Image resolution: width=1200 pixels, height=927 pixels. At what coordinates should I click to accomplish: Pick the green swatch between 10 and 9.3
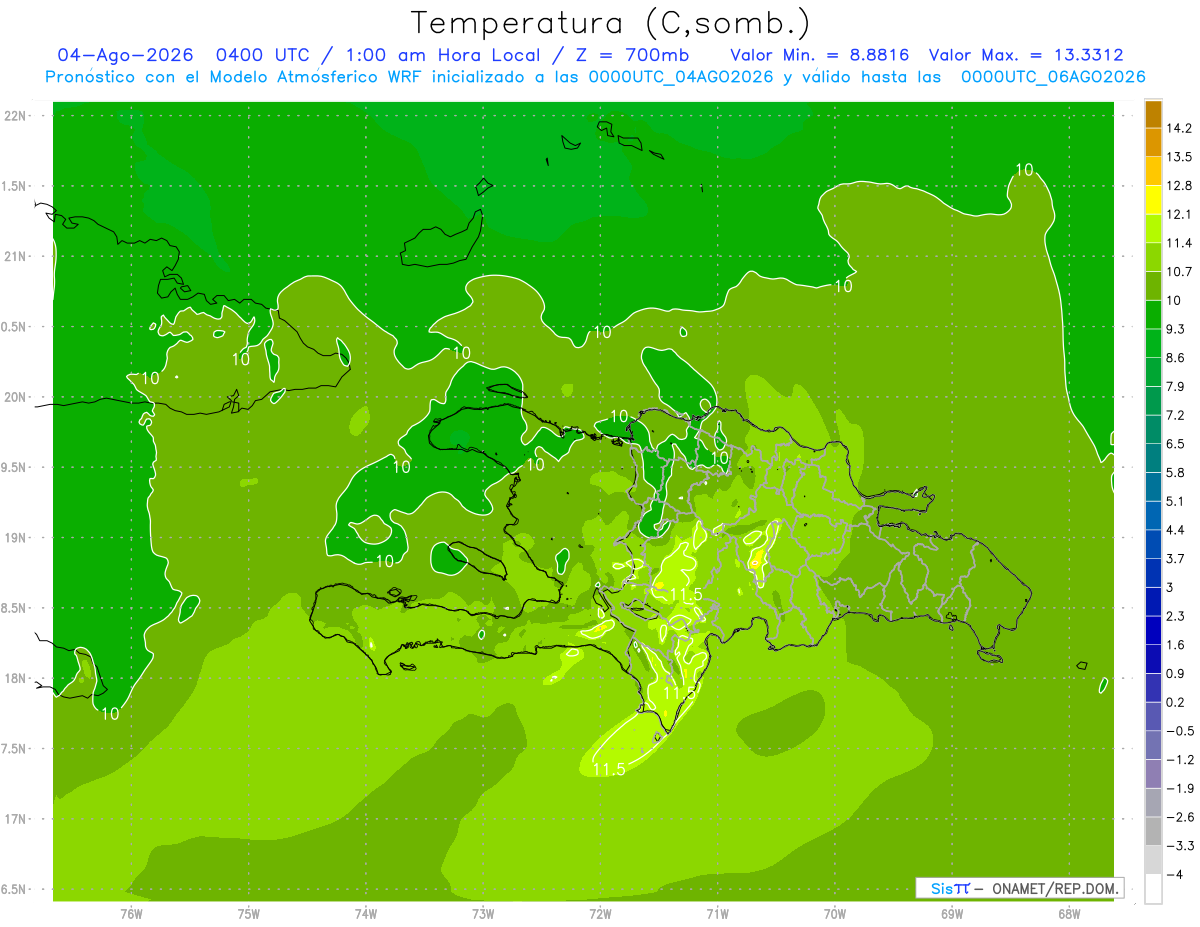[1153, 314]
